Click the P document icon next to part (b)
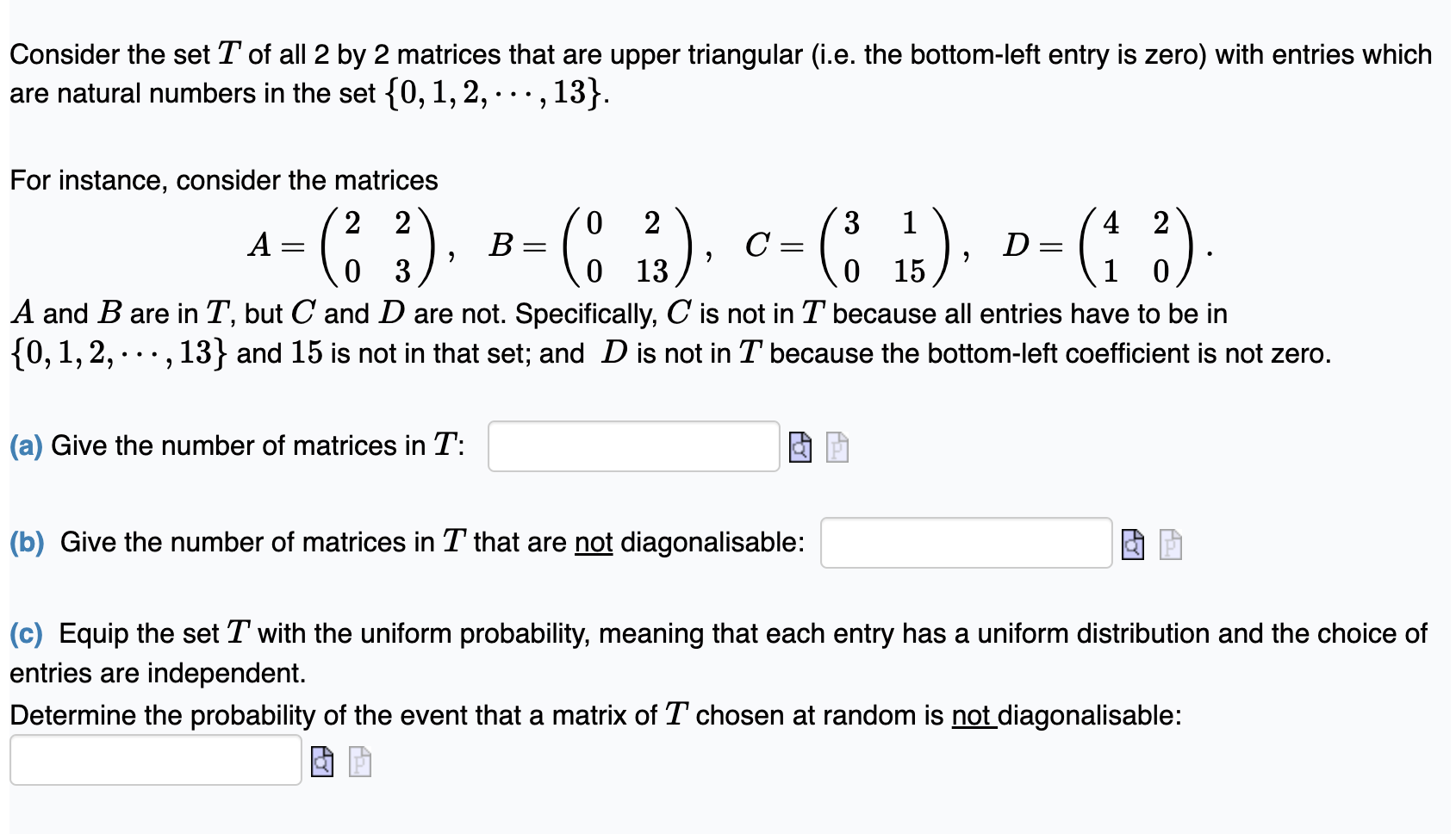 (x=1169, y=544)
